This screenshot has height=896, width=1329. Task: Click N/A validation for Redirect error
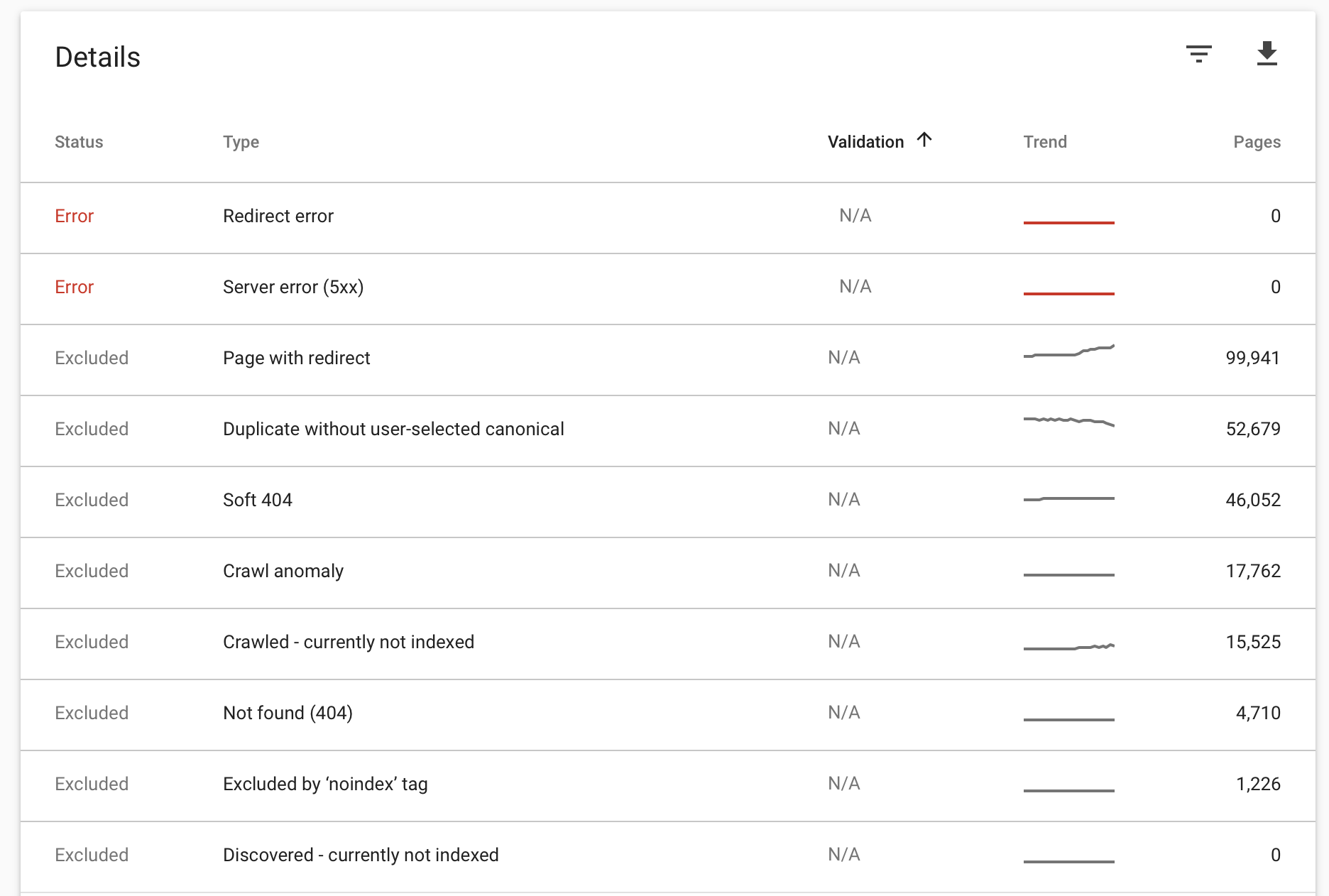tap(855, 215)
